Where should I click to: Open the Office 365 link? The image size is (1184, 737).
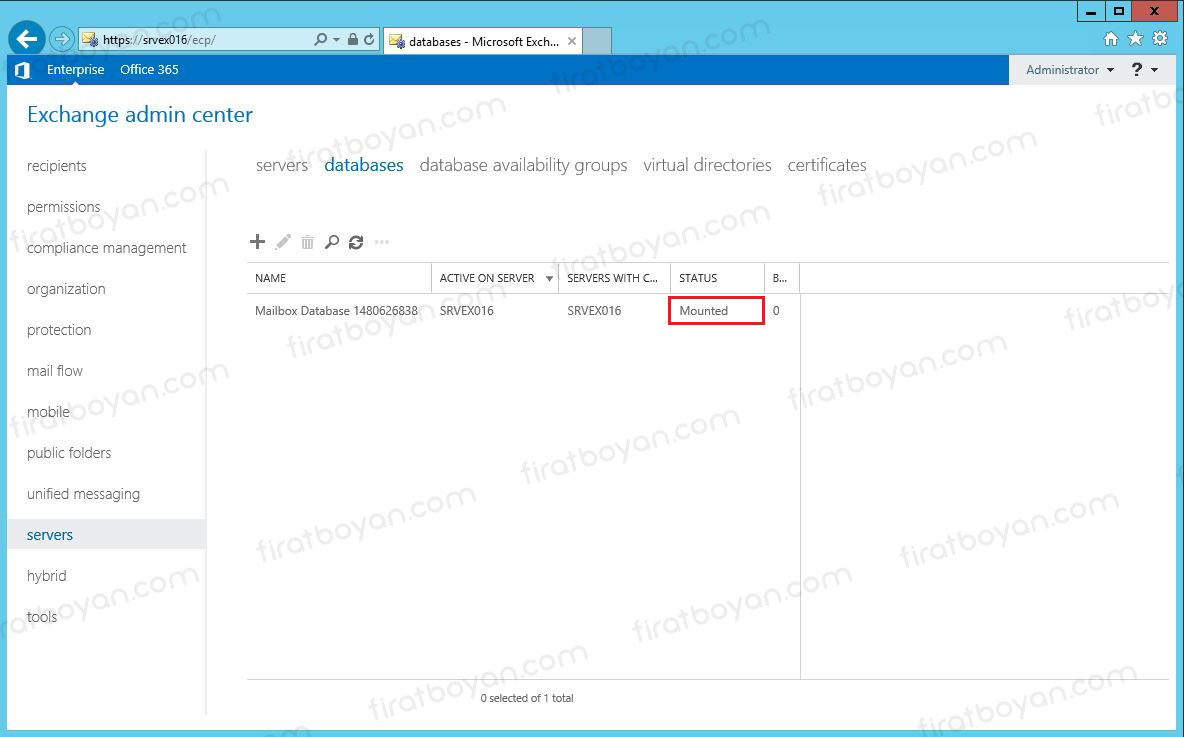click(x=150, y=69)
